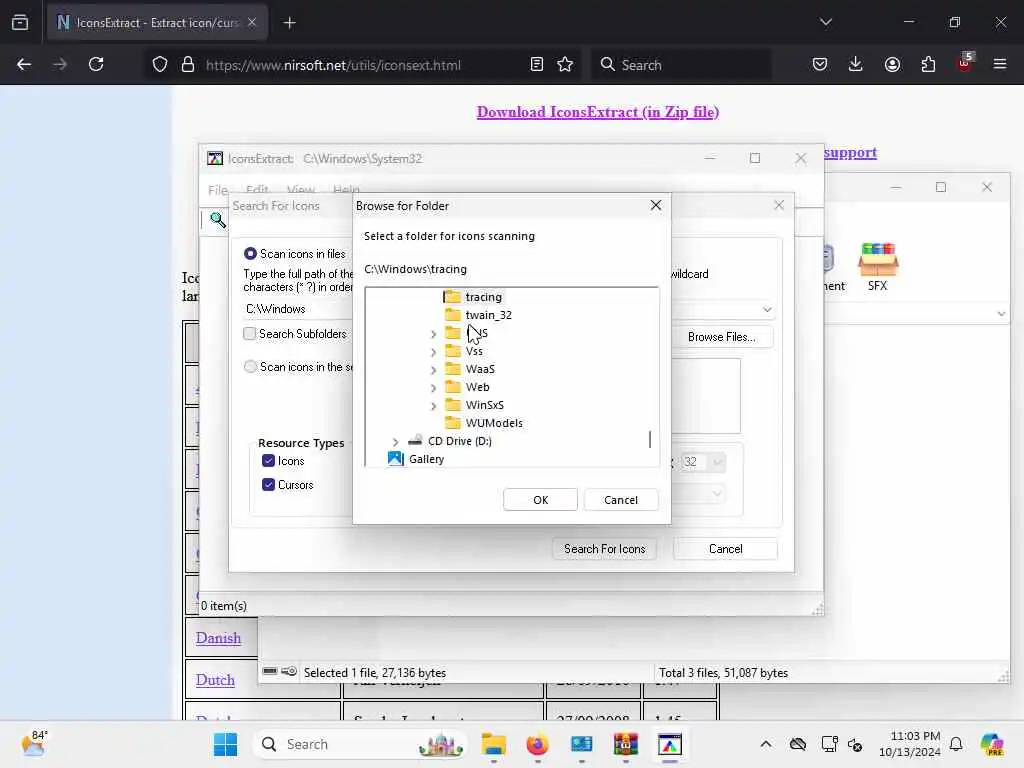Open File Explorer from taskbar
The height and width of the screenshot is (768, 1024).
point(494,744)
